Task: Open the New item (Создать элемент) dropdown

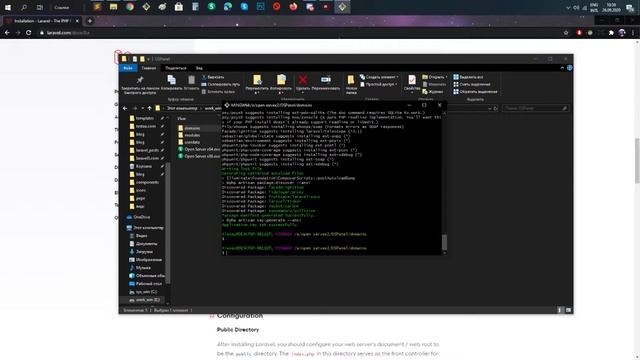Action: [379, 77]
